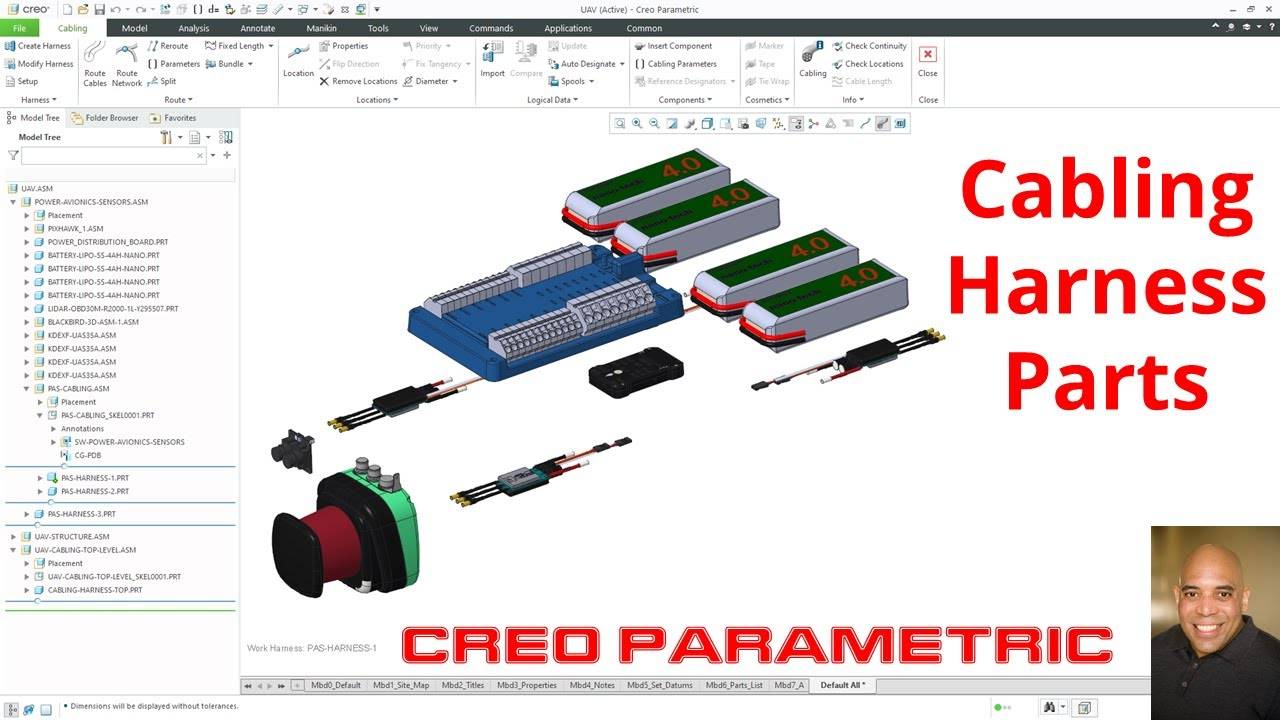This screenshot has width=1280, height=720.
Task: Open the Favorites tab
Action: [173, 118]
